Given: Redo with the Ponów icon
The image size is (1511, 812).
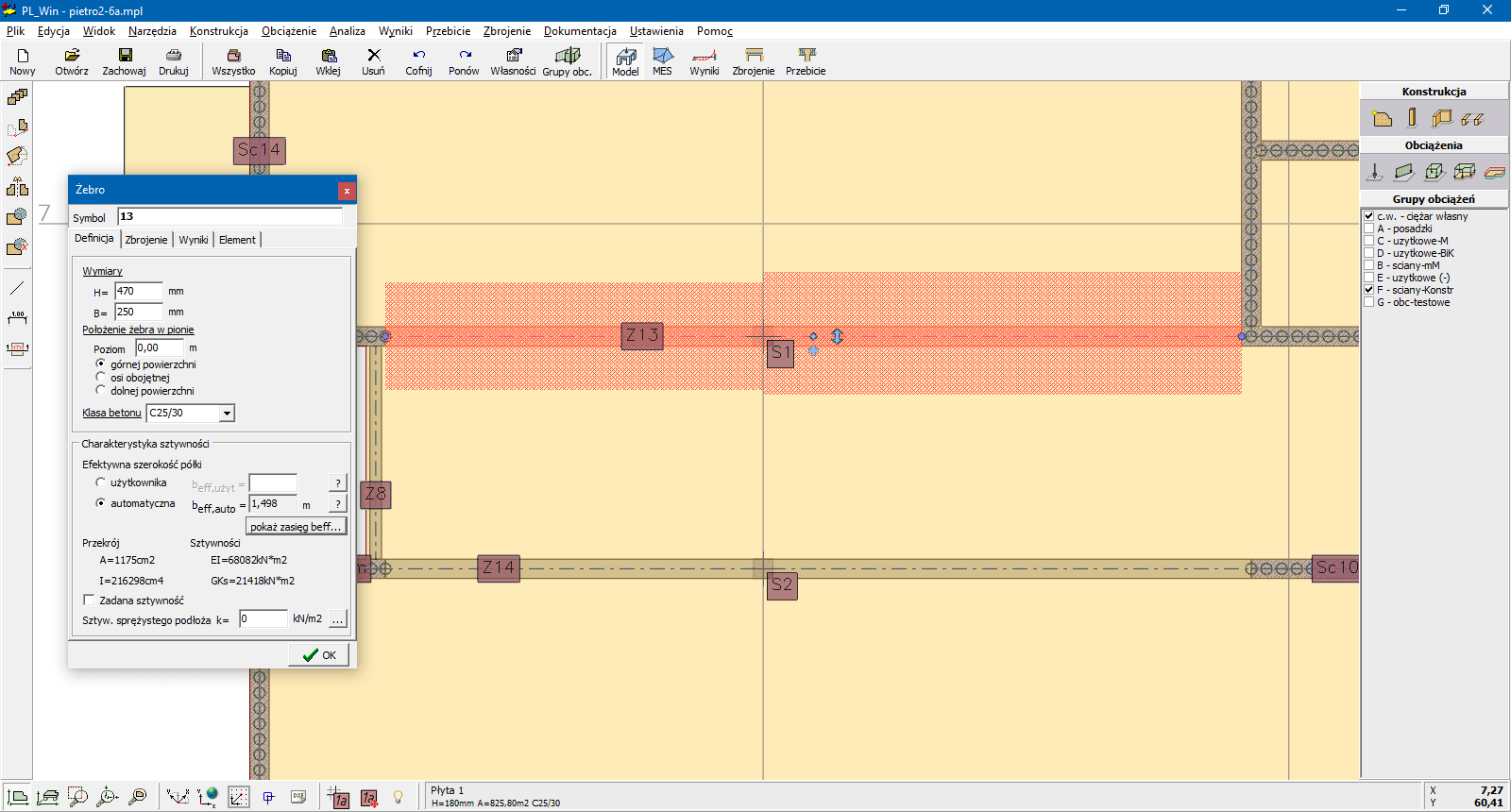Looking at the screenshot, I should [x=464, y=61].
